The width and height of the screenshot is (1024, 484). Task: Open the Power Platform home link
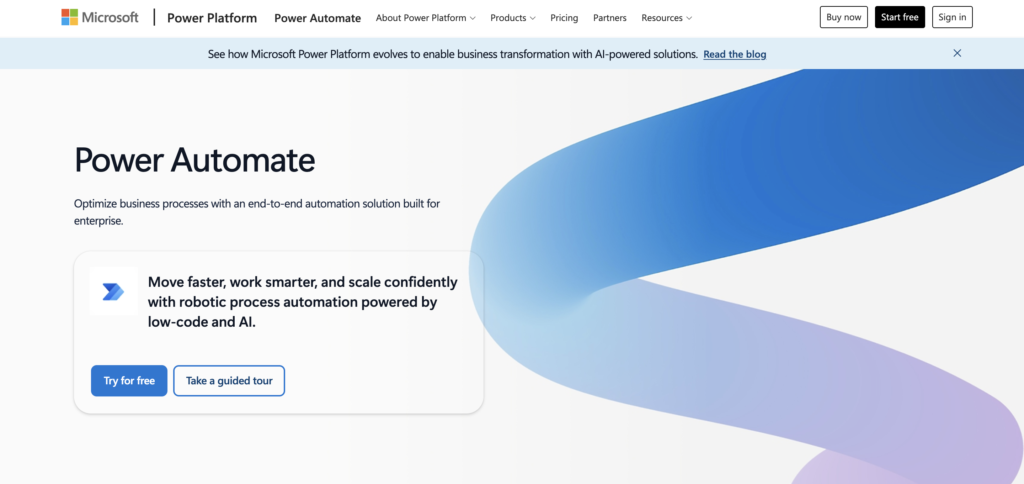tap(212, 18)
